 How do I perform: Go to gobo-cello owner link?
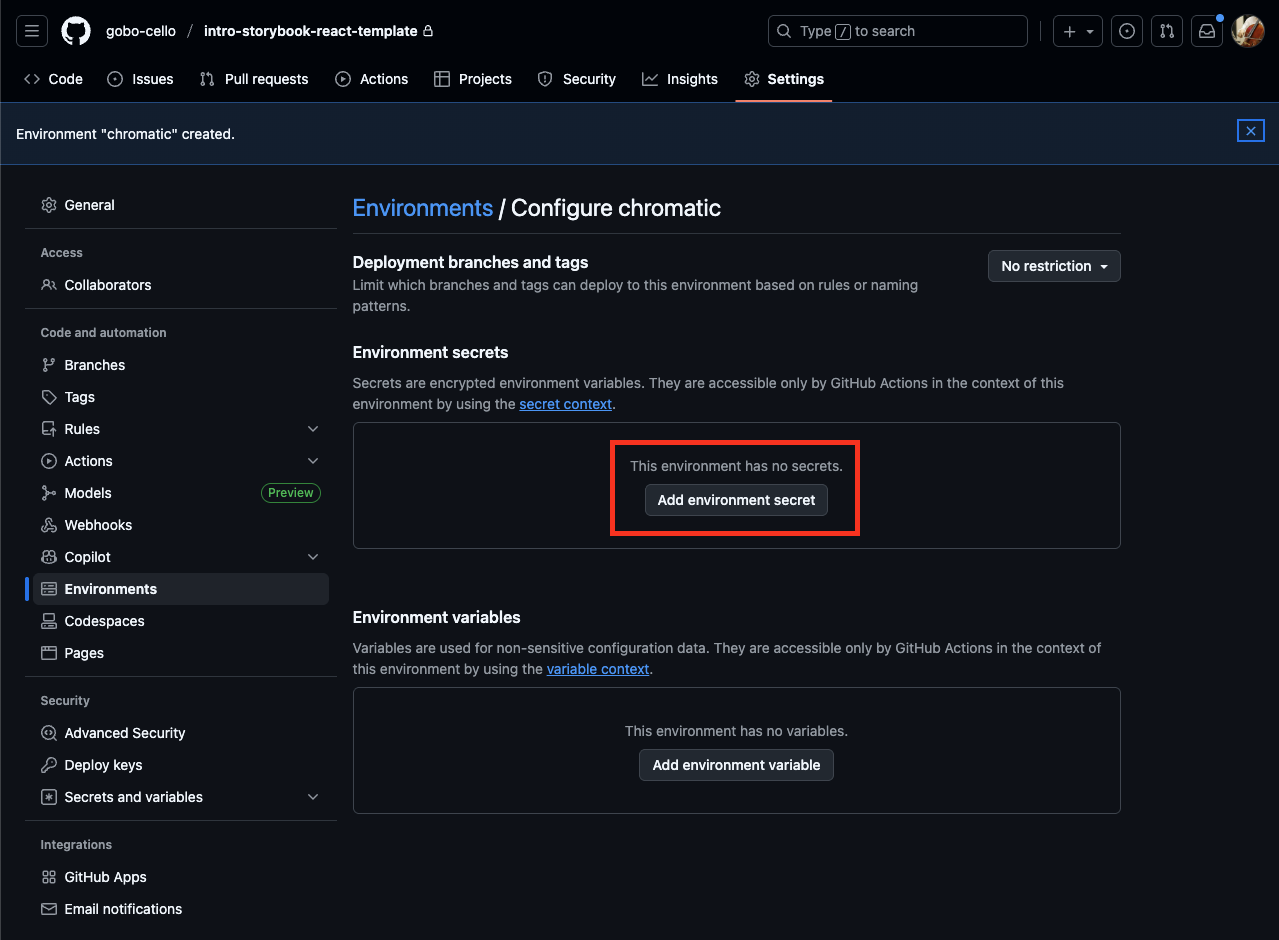(x=141, y=31)
